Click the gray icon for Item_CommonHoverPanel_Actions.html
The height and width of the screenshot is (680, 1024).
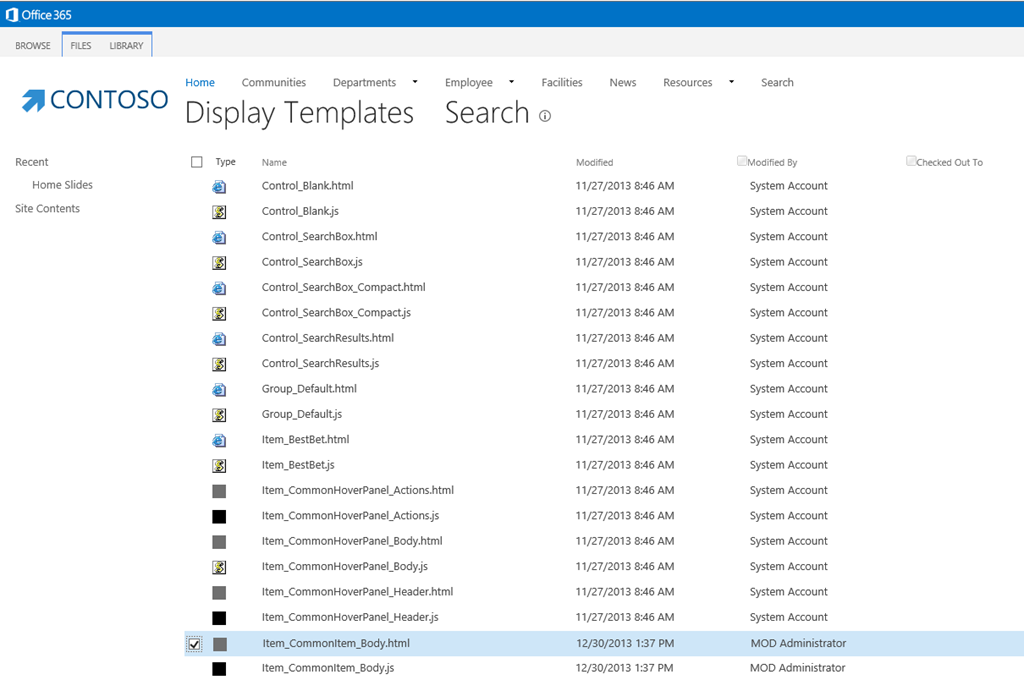pyautogui.click(x=219, y=491)
